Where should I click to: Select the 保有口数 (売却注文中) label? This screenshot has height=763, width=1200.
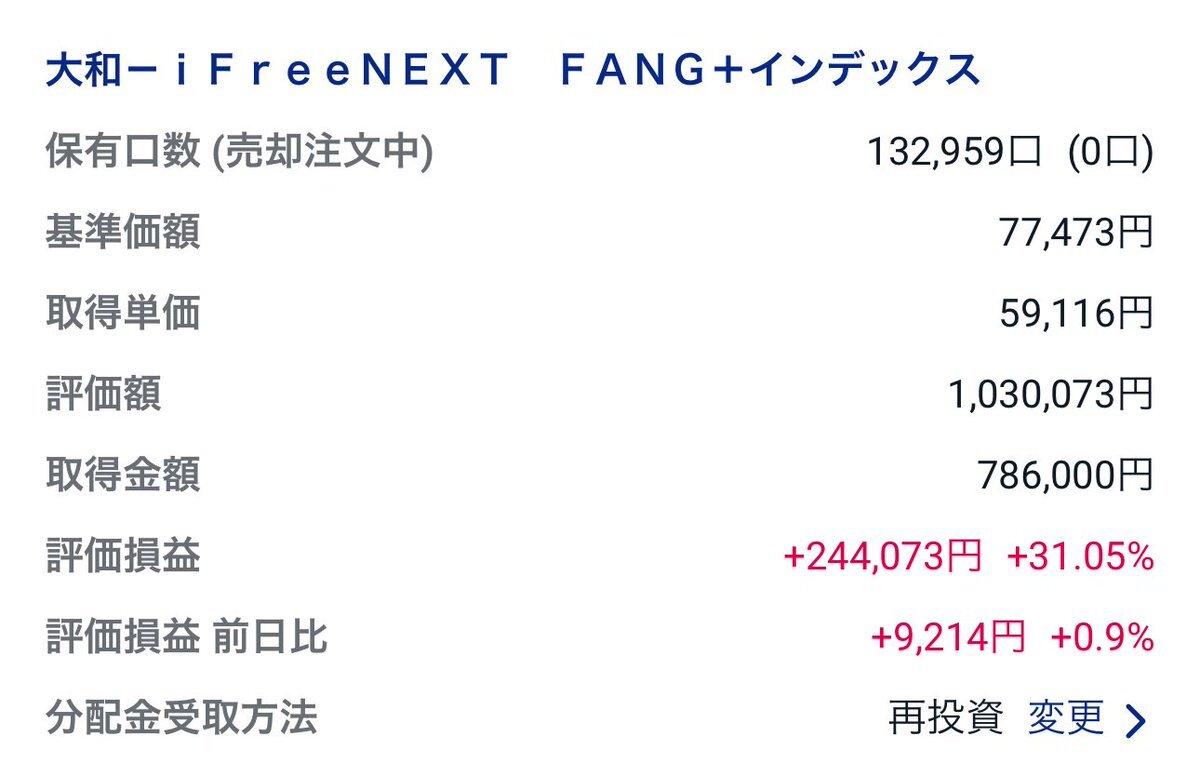pyautogui.click(x=239, y=152)
